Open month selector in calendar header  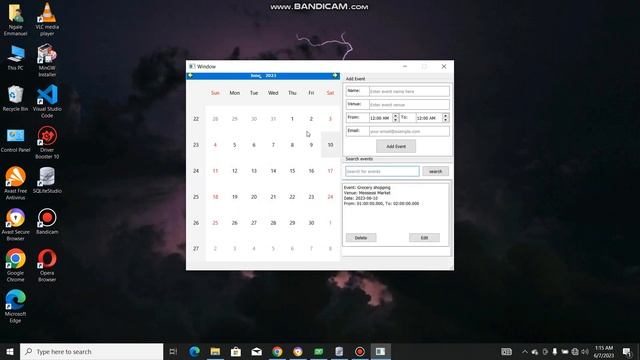tap(256, 76)
